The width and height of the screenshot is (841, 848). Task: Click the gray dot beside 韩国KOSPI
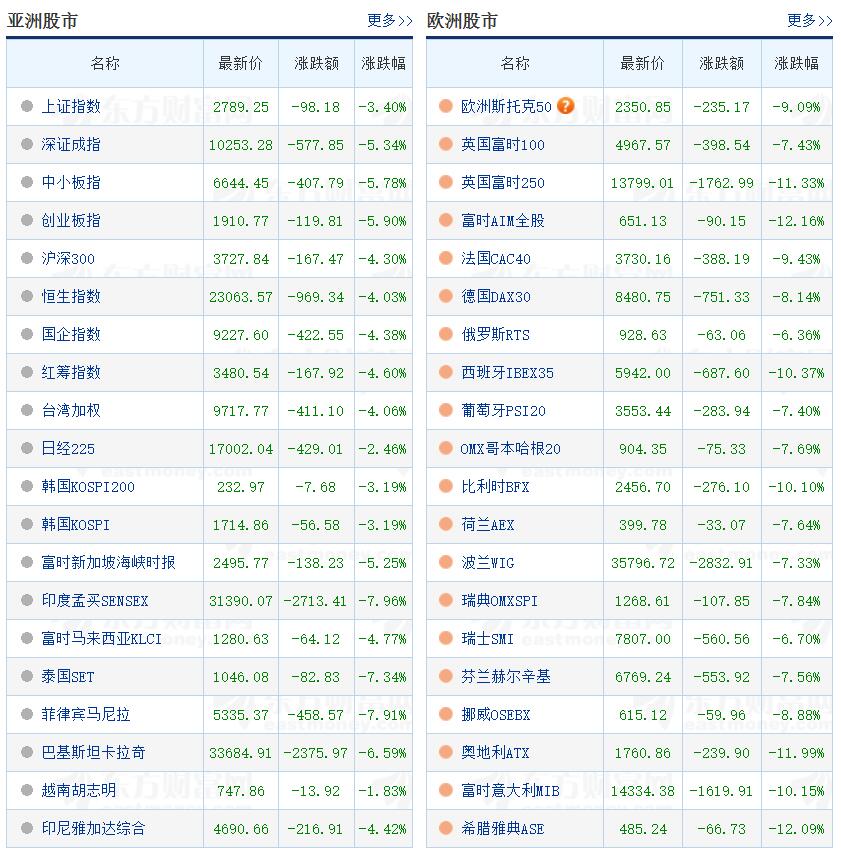click(27, 524)
